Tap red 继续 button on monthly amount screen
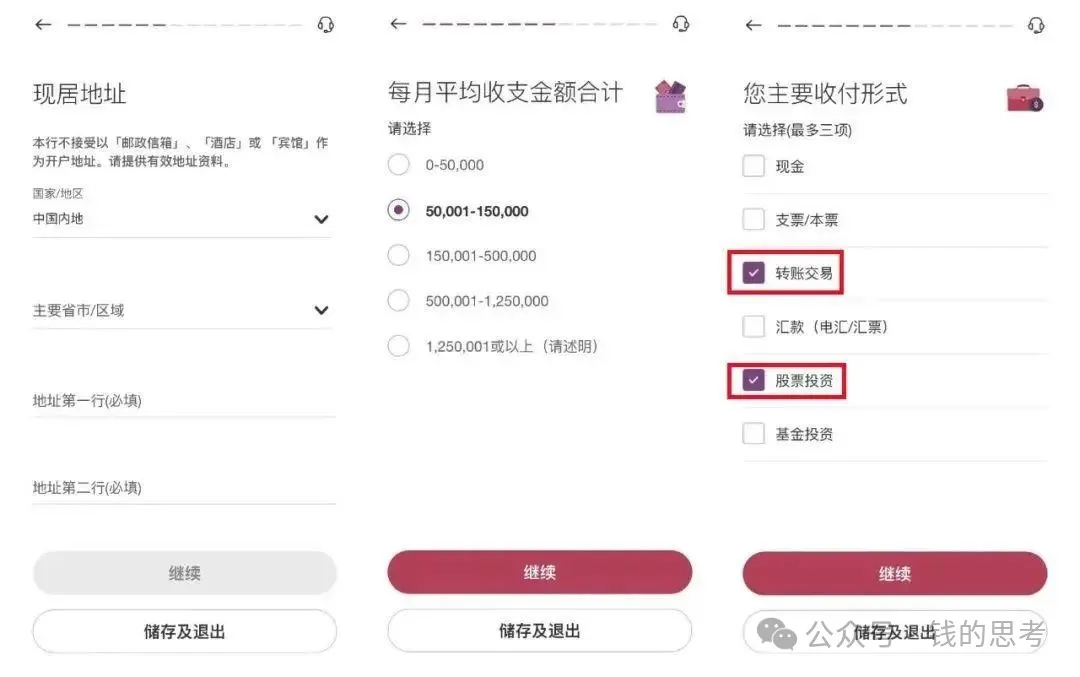The width and height of the screenshot is (1080, 677). [x=539, y=572]
